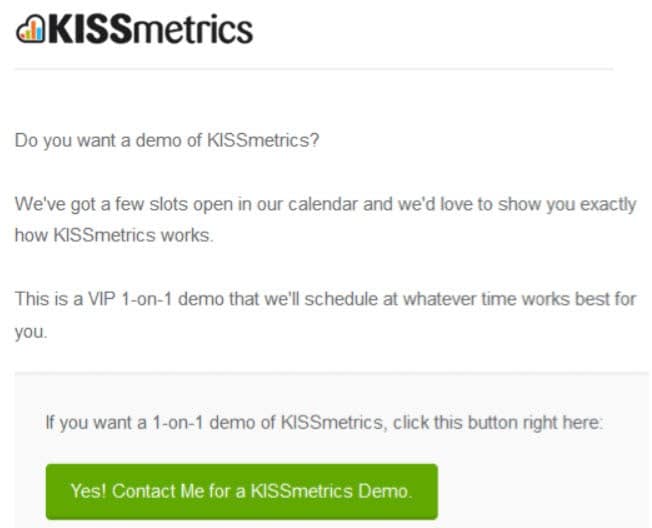652x528 pixels.
Task: Click the horizontal divider under the logo
Action: (x=314, y=69)
